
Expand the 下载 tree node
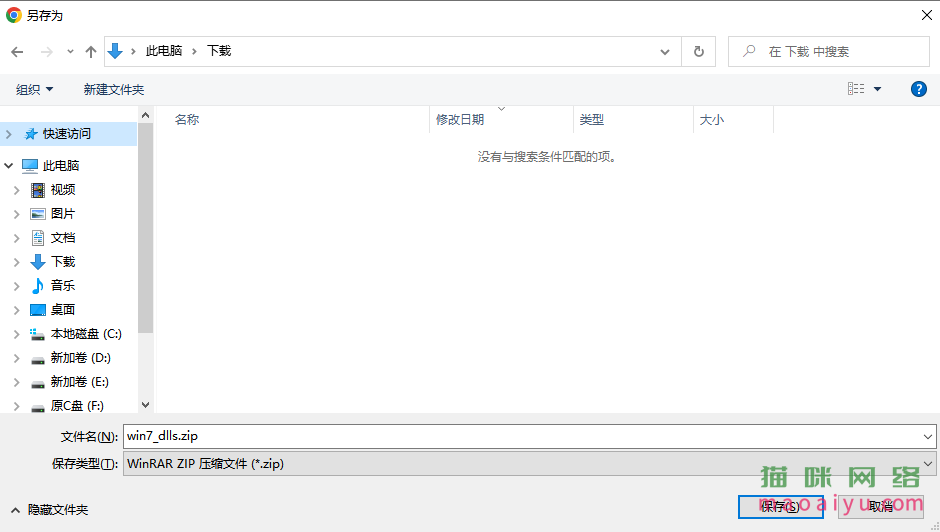pos(17,262)
